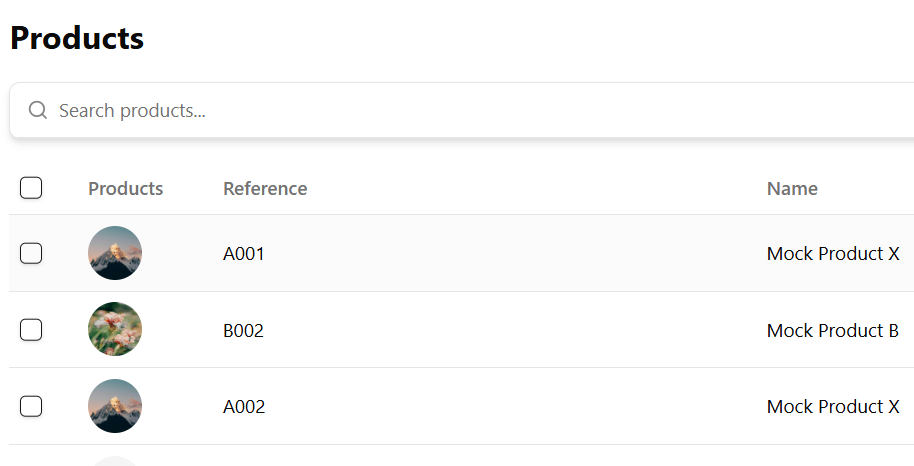Click Mock Product X in row A001

click(x=833, y=254)
